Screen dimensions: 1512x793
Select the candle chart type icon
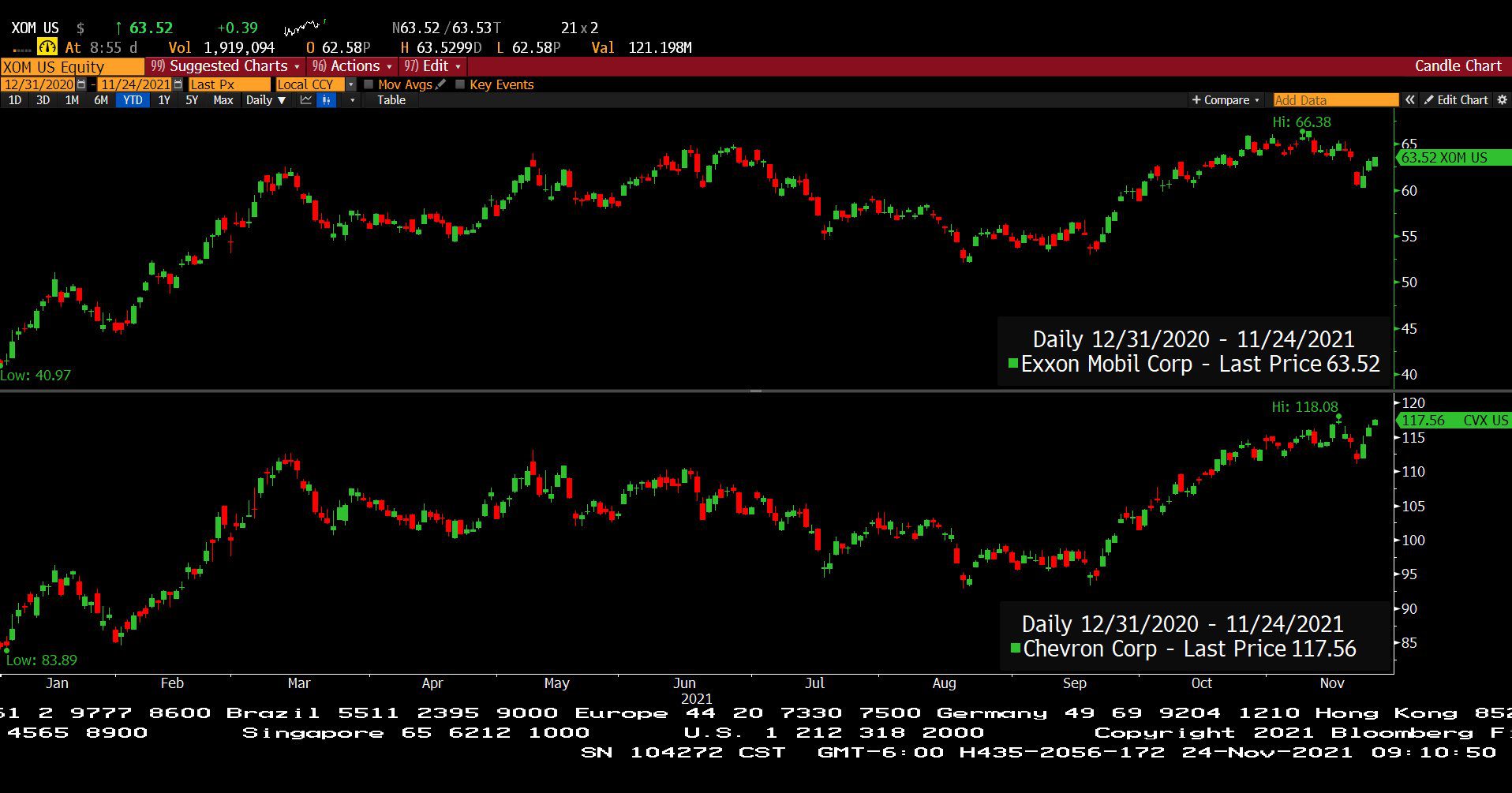pyautogui.click(x=326, y=100)
